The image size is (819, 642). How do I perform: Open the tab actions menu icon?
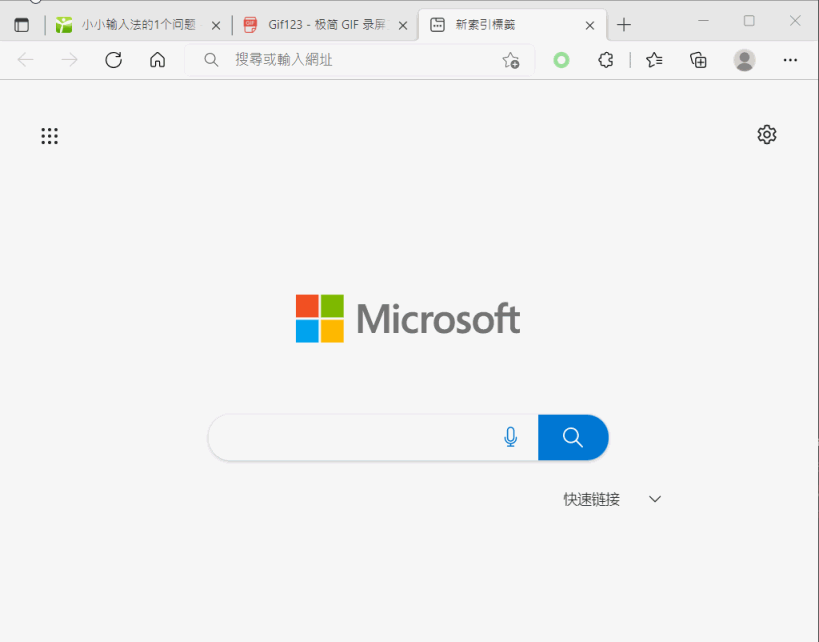21,25
